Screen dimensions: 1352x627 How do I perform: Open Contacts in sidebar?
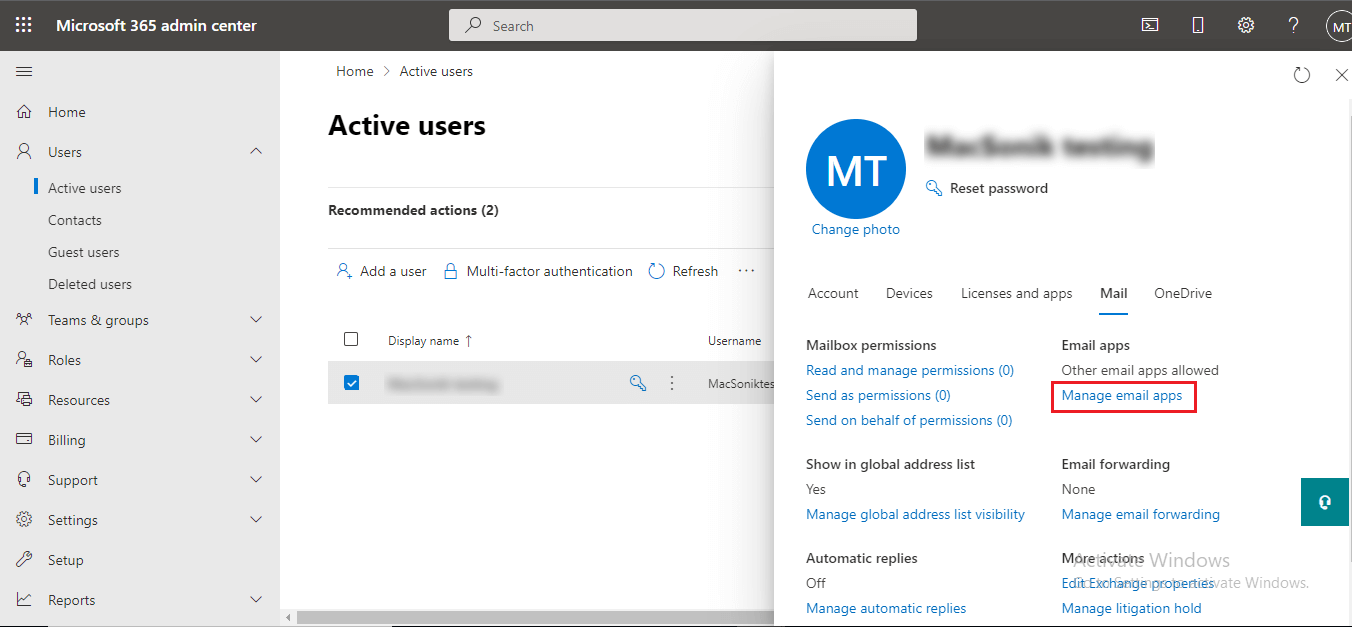(x=75, y=220)
